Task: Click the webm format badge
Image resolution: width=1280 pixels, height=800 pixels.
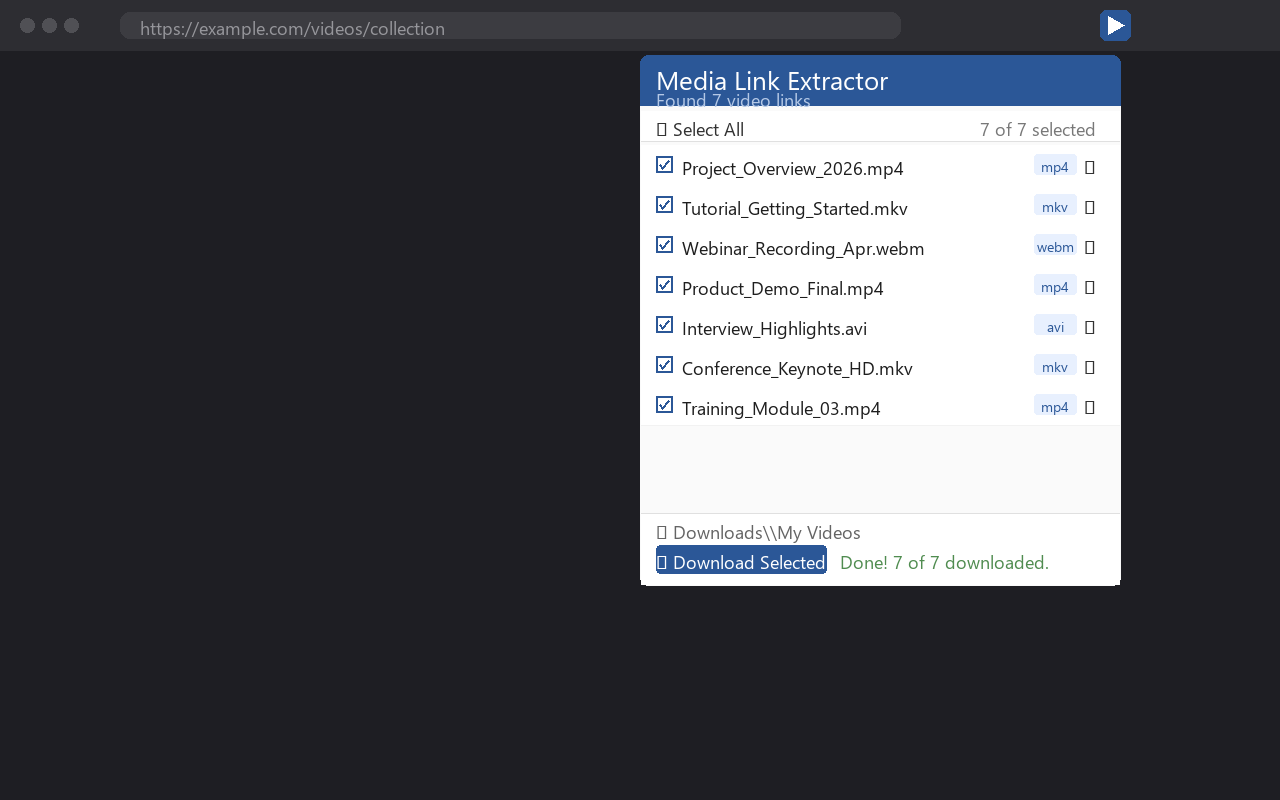Action: tap(1055, 246)
